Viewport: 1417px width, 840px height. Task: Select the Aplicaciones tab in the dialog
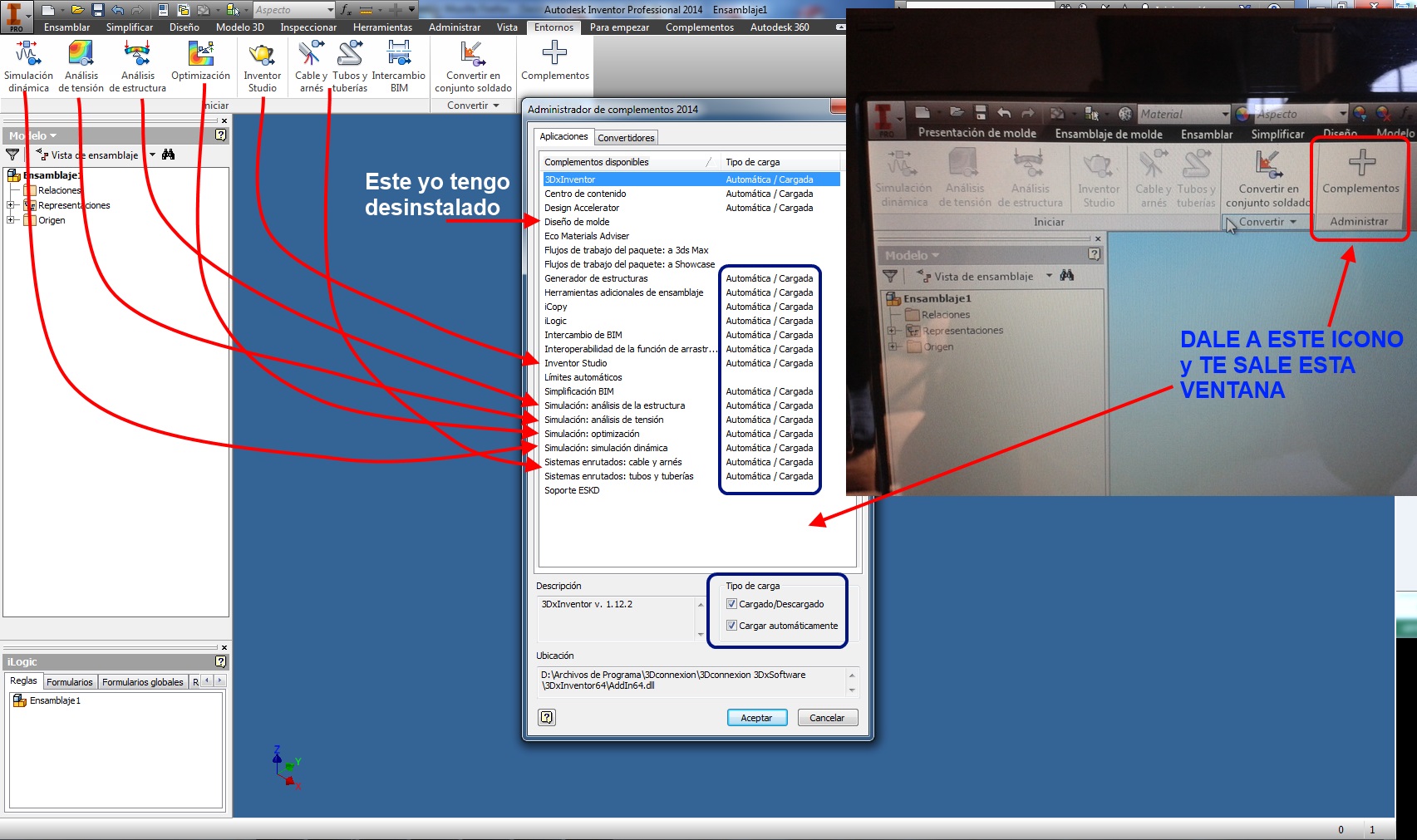click(563, 136)
